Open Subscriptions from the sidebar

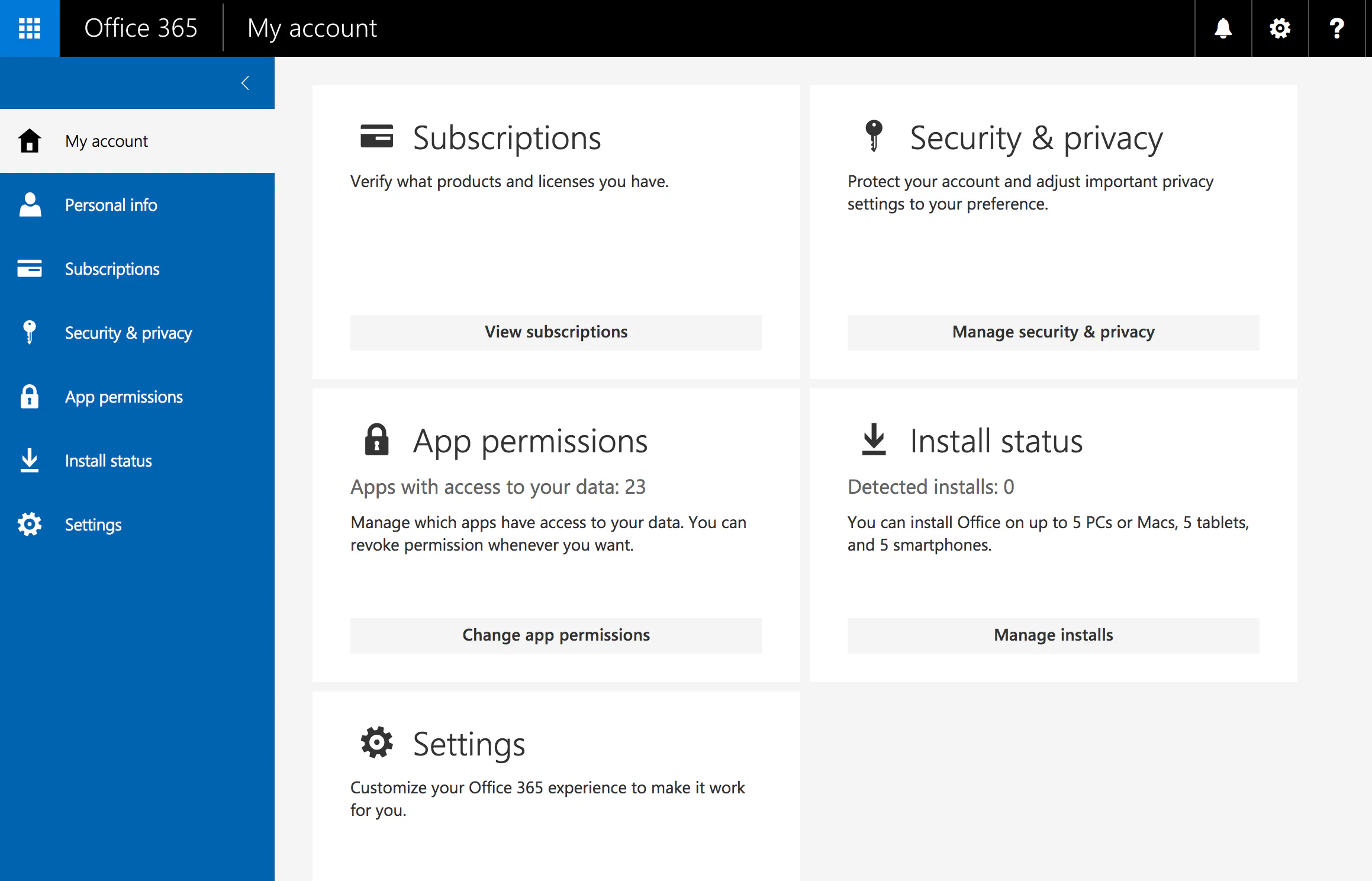pos(137,269)
